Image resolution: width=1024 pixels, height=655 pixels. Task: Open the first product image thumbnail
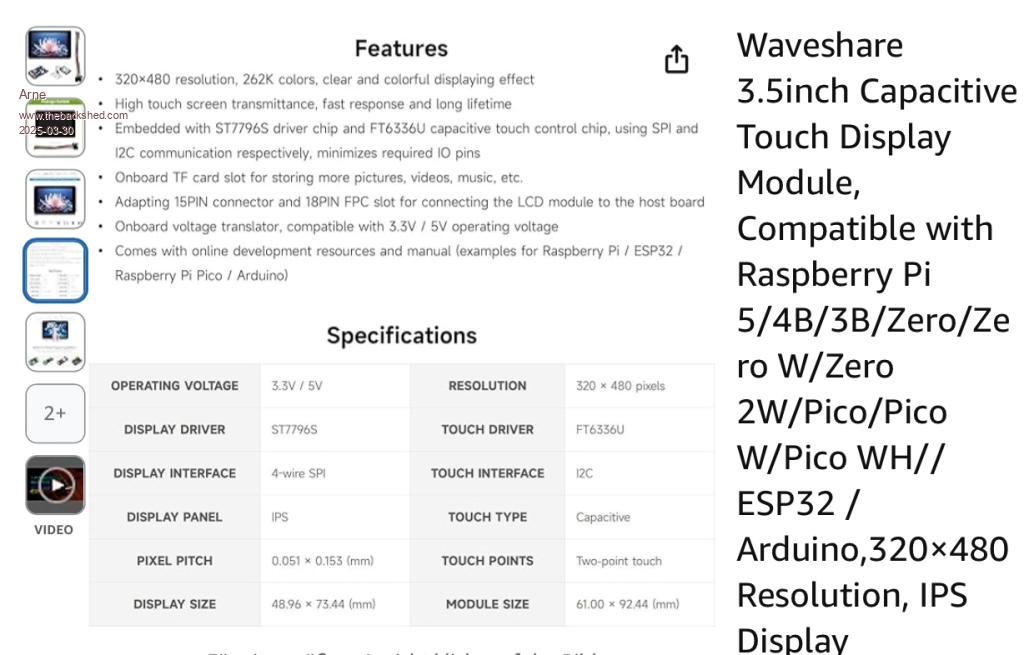point(55,56)
